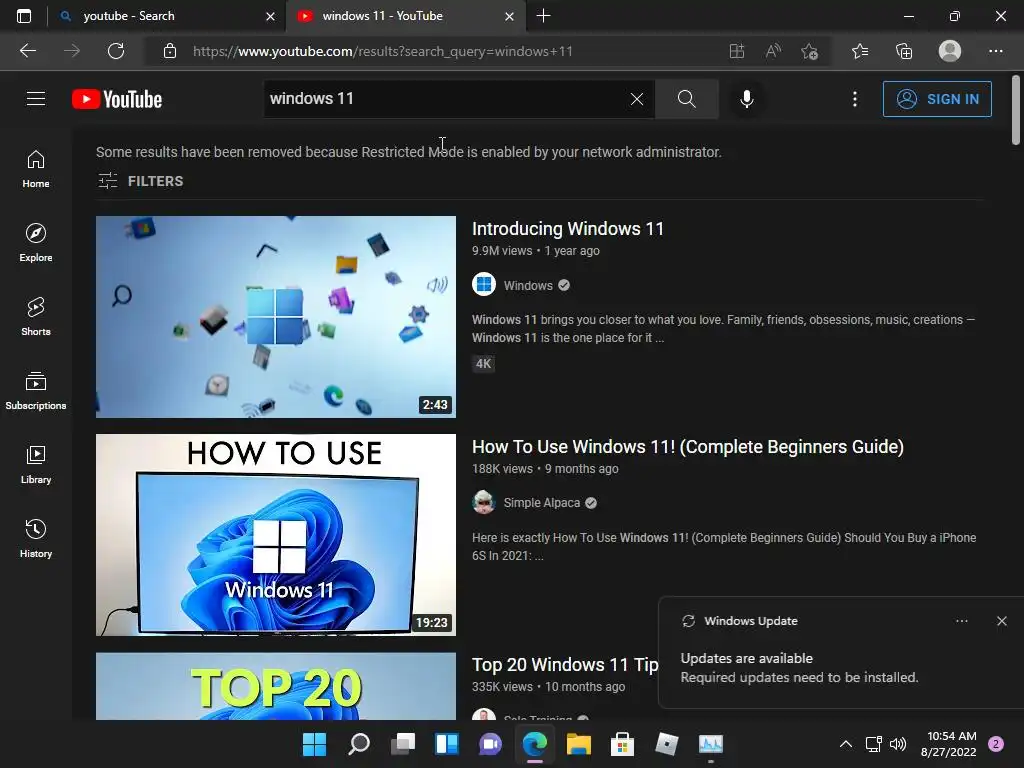
Task: Go back in browser
Action: coord(27,51)
